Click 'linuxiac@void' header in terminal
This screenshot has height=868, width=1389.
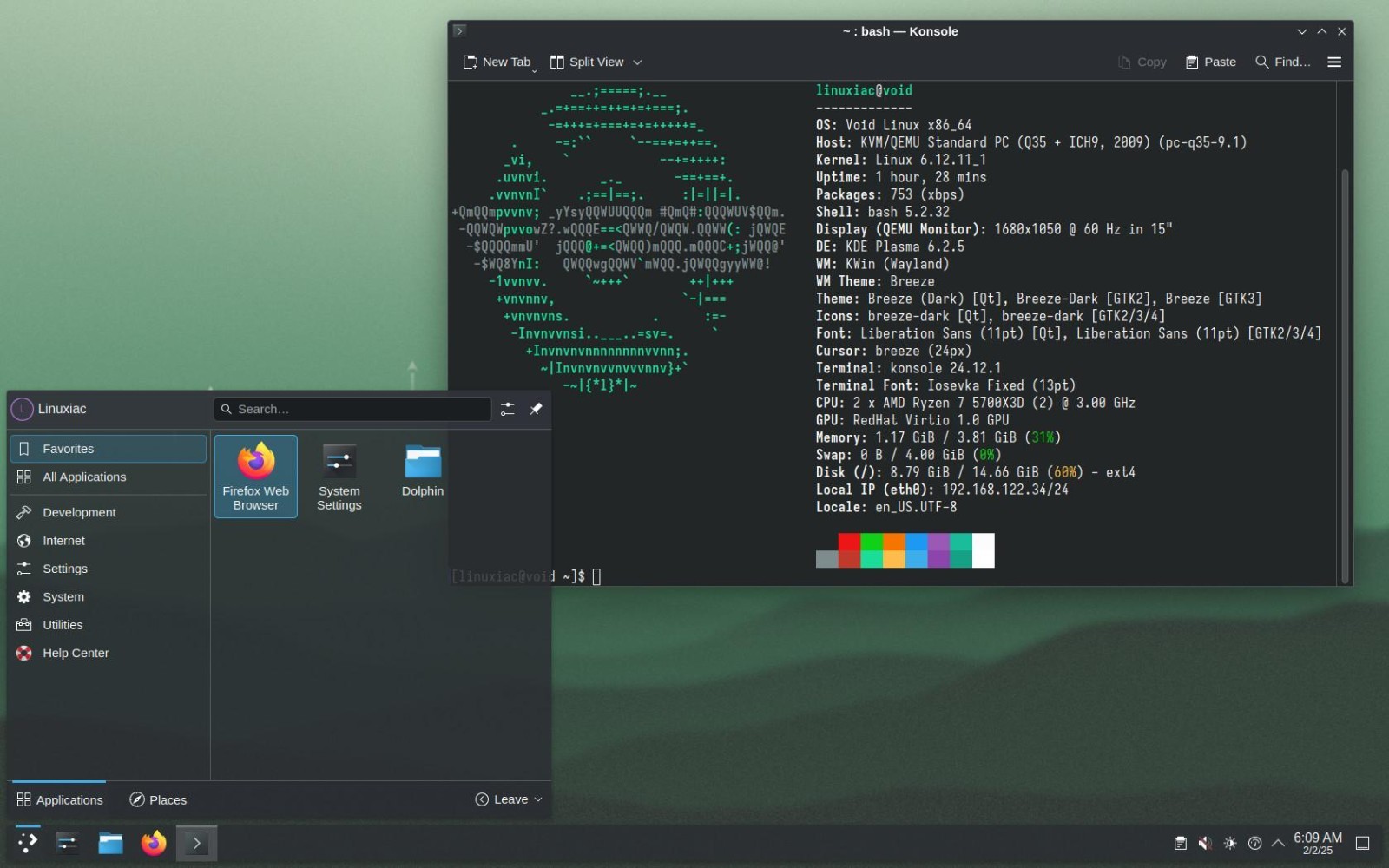[864, 90]
